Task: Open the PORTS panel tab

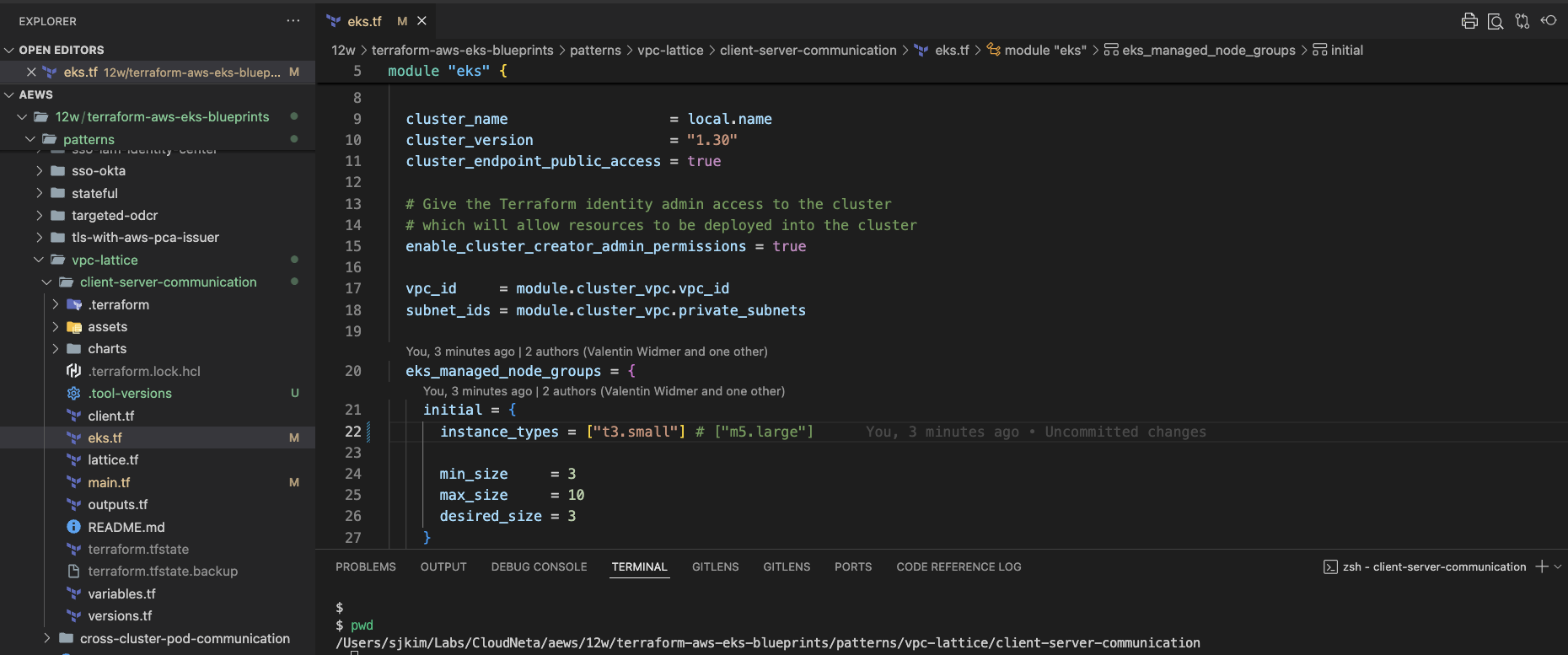Action: 853,566
